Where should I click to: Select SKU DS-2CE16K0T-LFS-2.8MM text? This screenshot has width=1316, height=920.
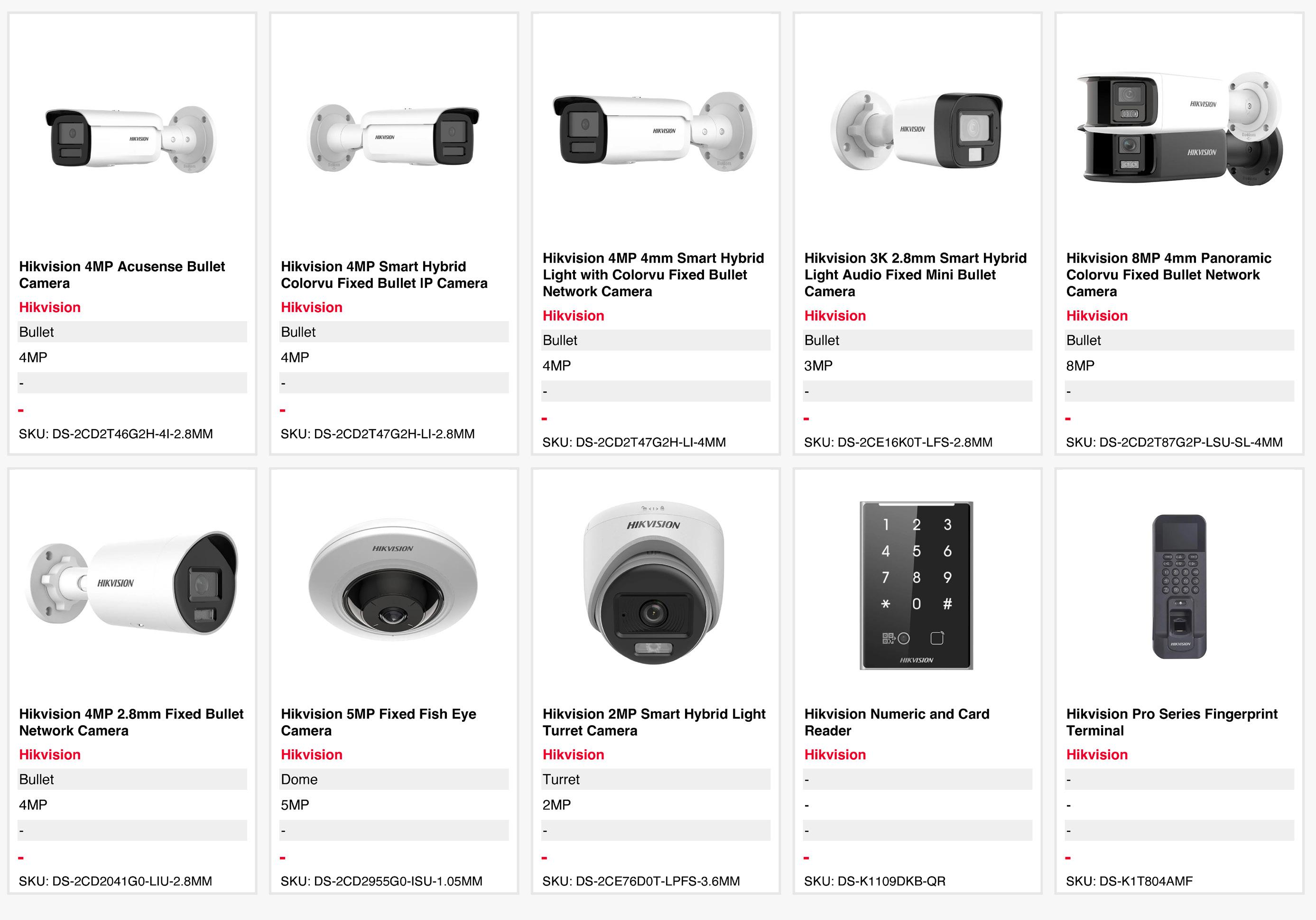(898, 442)
